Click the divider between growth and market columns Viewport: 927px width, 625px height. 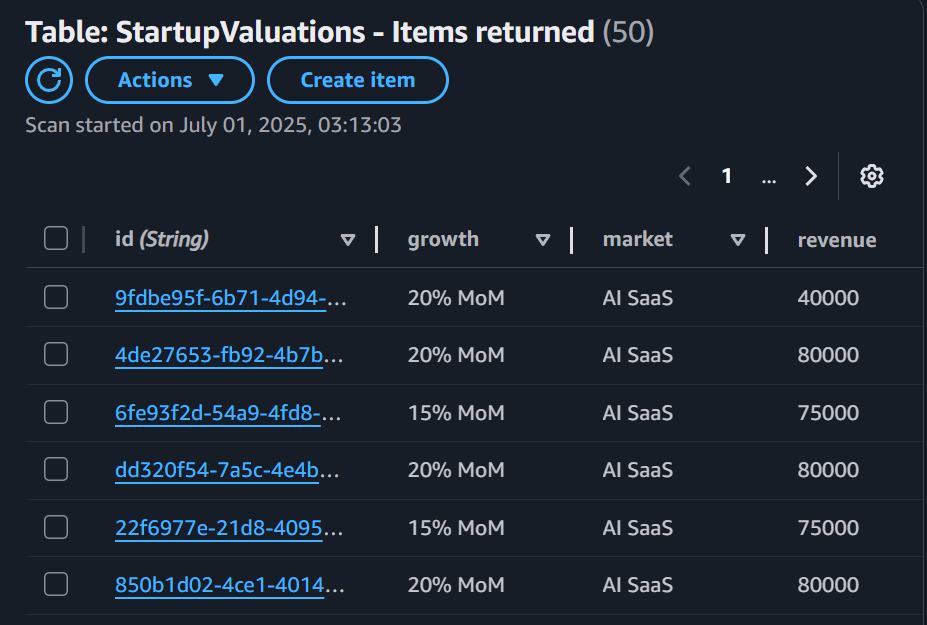[571, 240]
